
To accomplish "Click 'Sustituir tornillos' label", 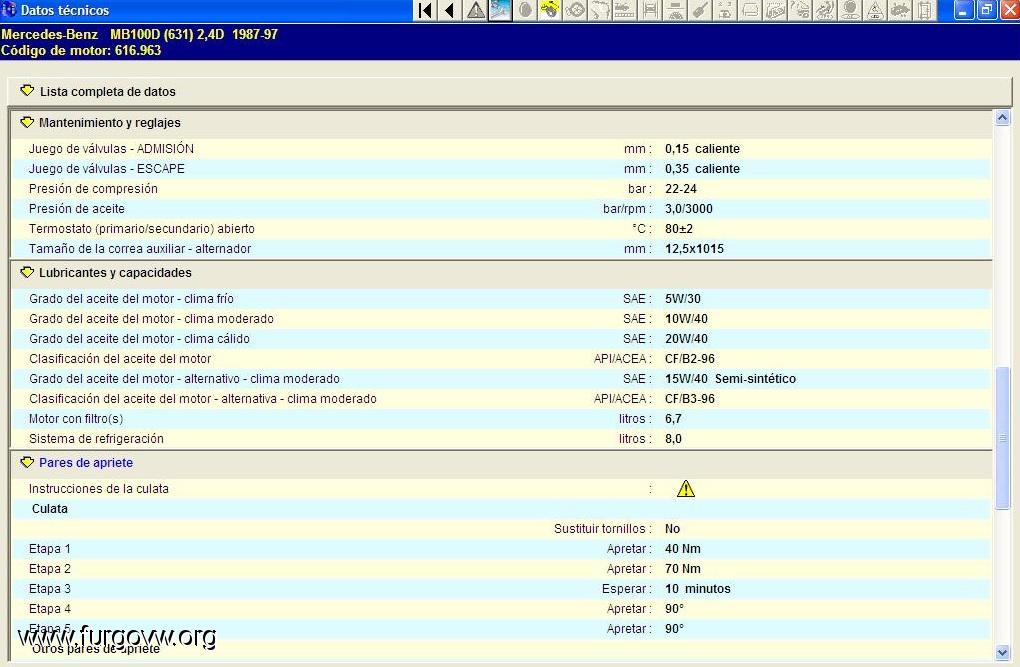I will pyautogui.click(x=600, y=529).
